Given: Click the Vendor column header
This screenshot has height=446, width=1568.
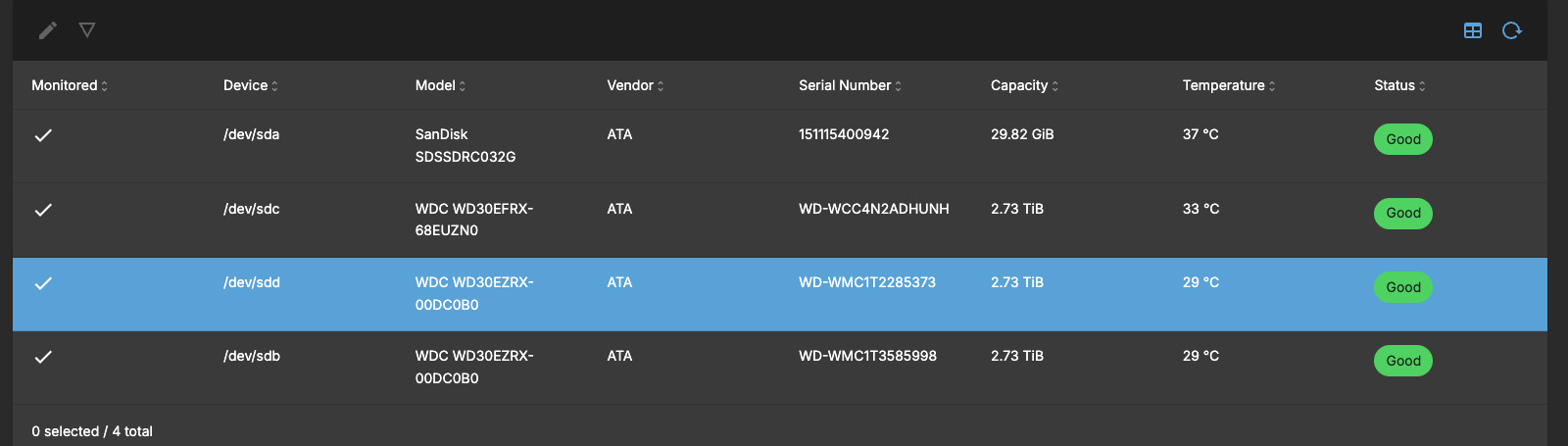Looking at the screenshot, I should pyautogui.click(x=630, y=85).
